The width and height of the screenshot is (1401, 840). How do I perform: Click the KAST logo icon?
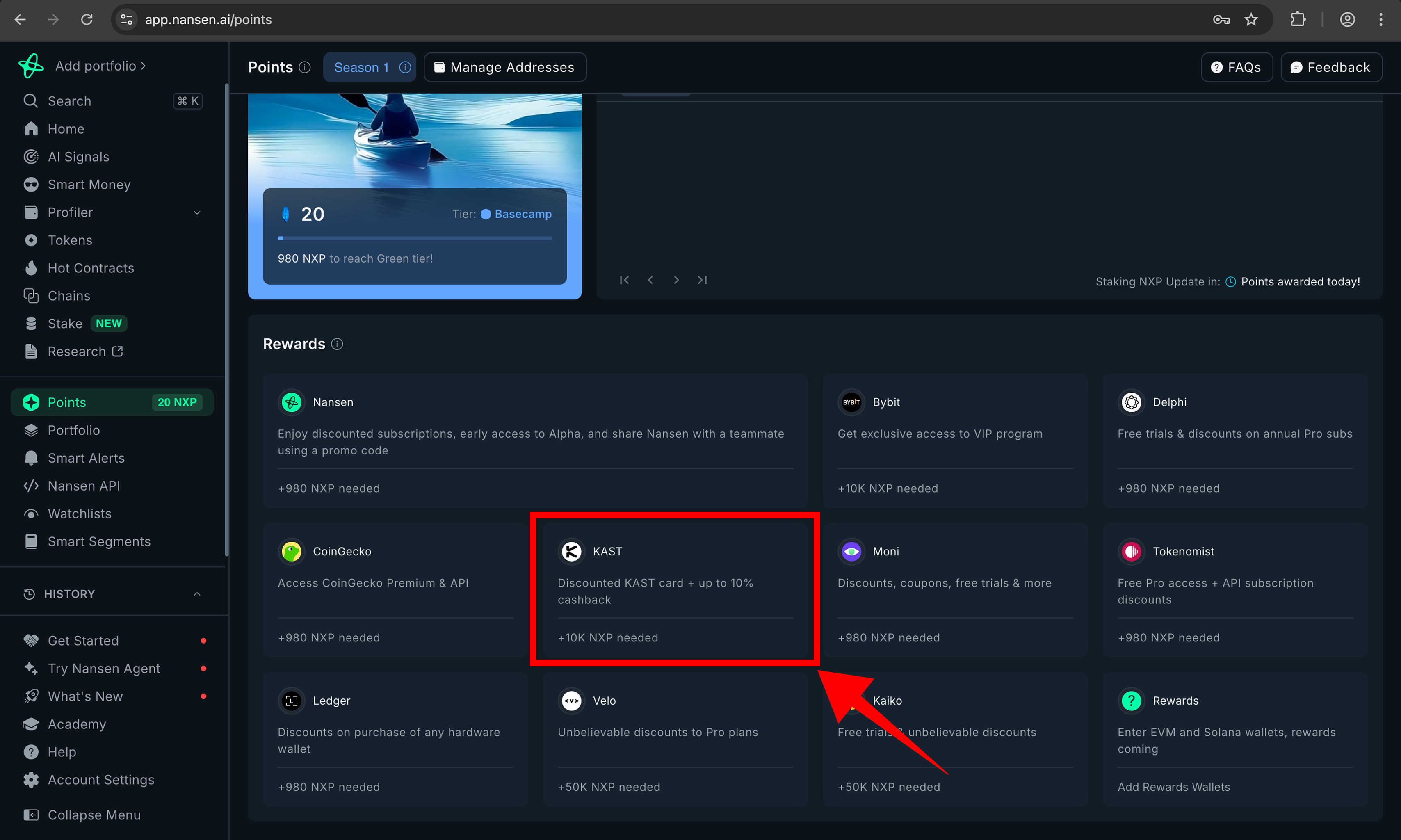pyautogui.click(x=571, y=551)
